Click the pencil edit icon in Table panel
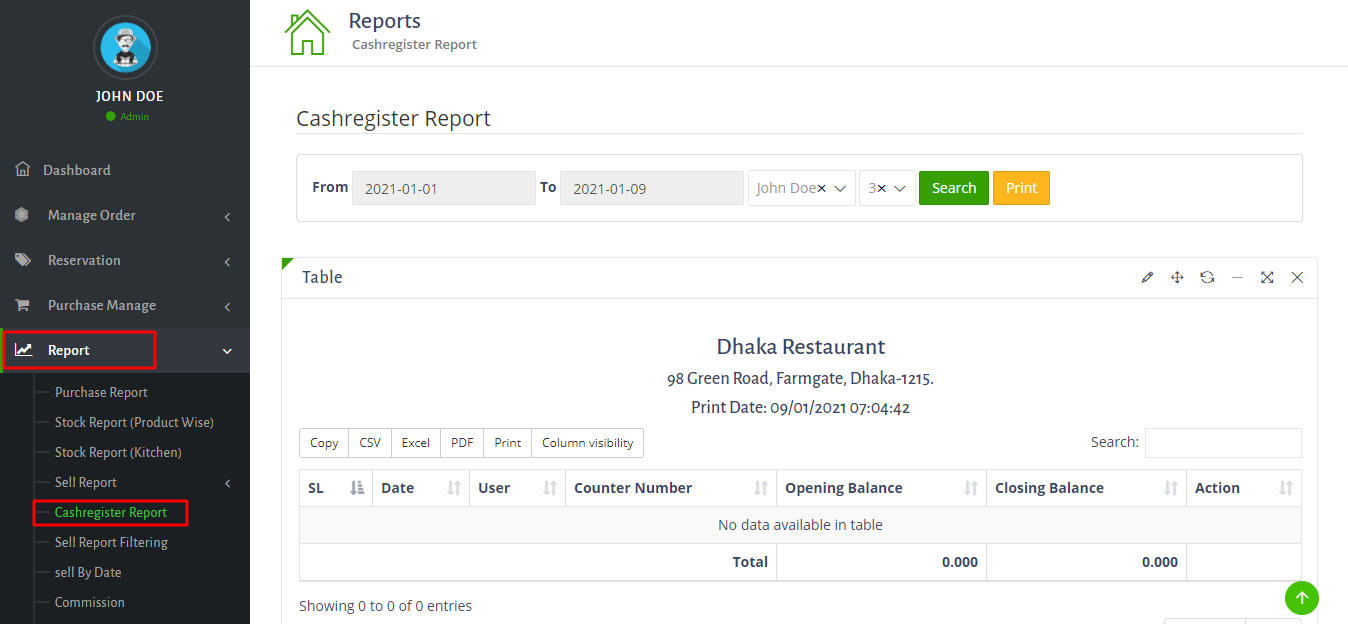 (1147, 277)
